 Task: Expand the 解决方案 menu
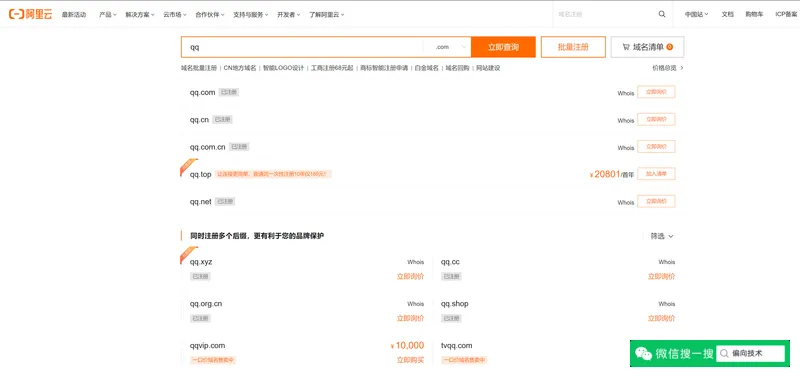click(140, 15)
